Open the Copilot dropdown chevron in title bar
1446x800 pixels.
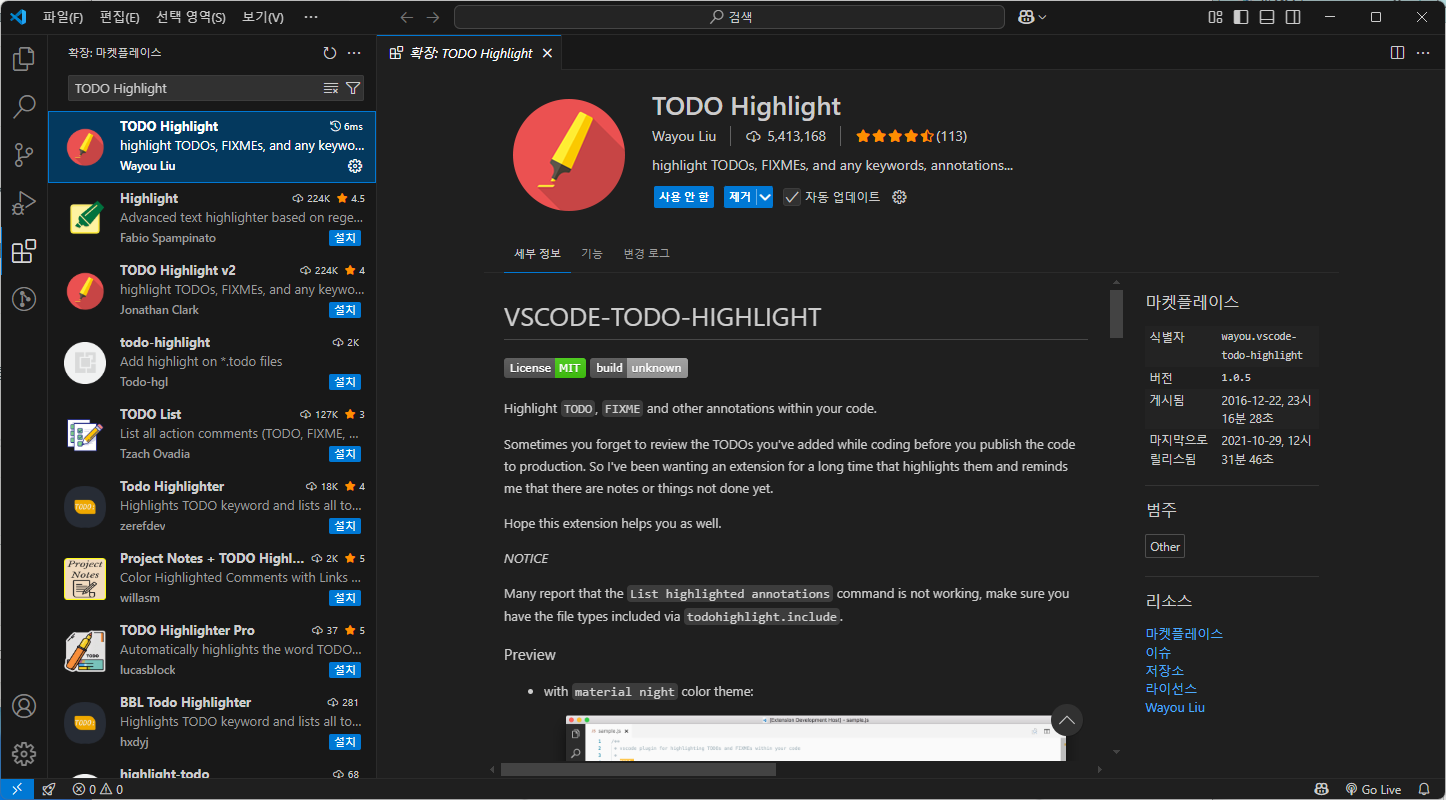(1043, 17)
